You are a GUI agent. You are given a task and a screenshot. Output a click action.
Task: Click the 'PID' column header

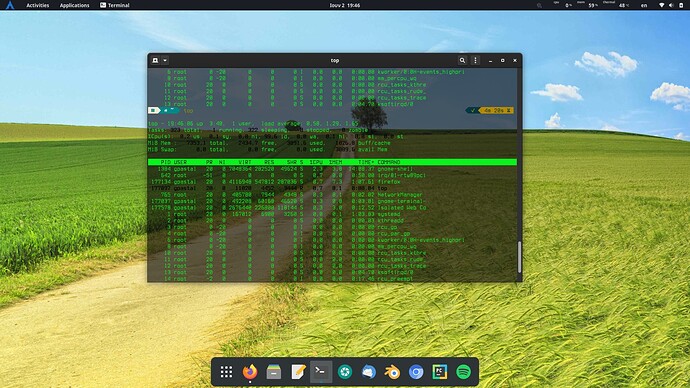point(165,162)
